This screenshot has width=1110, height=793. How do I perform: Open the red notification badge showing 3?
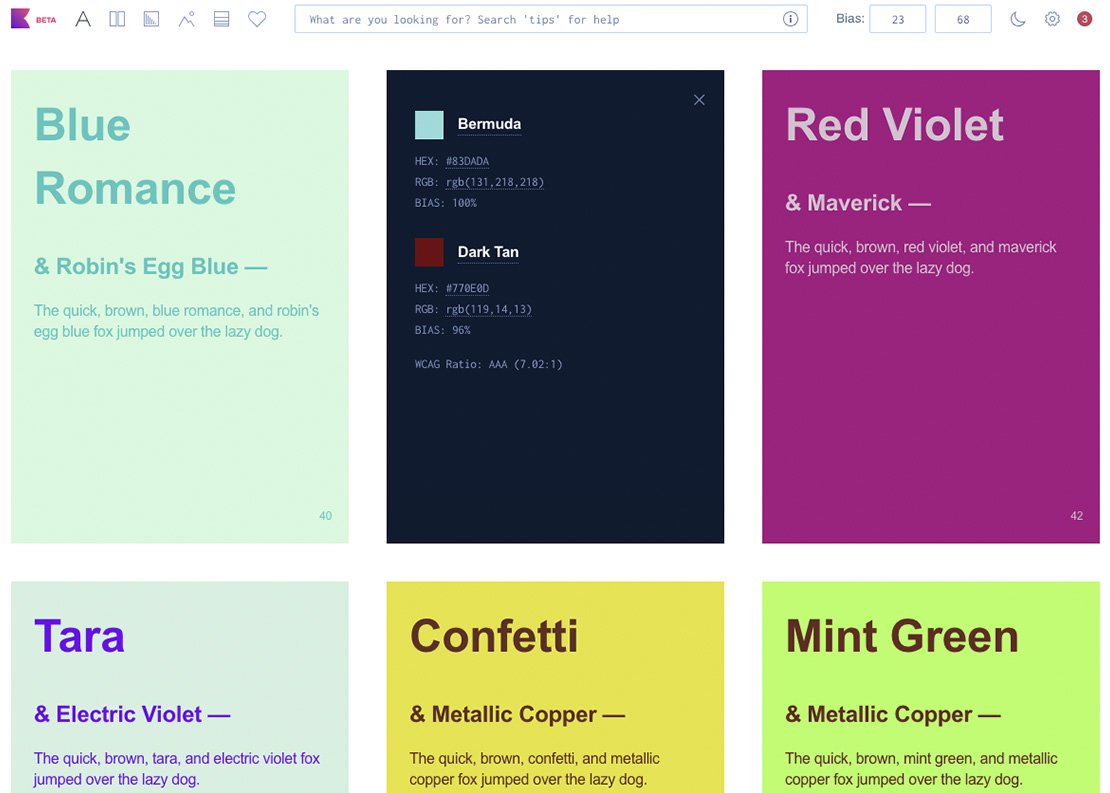pos(1084,17)
